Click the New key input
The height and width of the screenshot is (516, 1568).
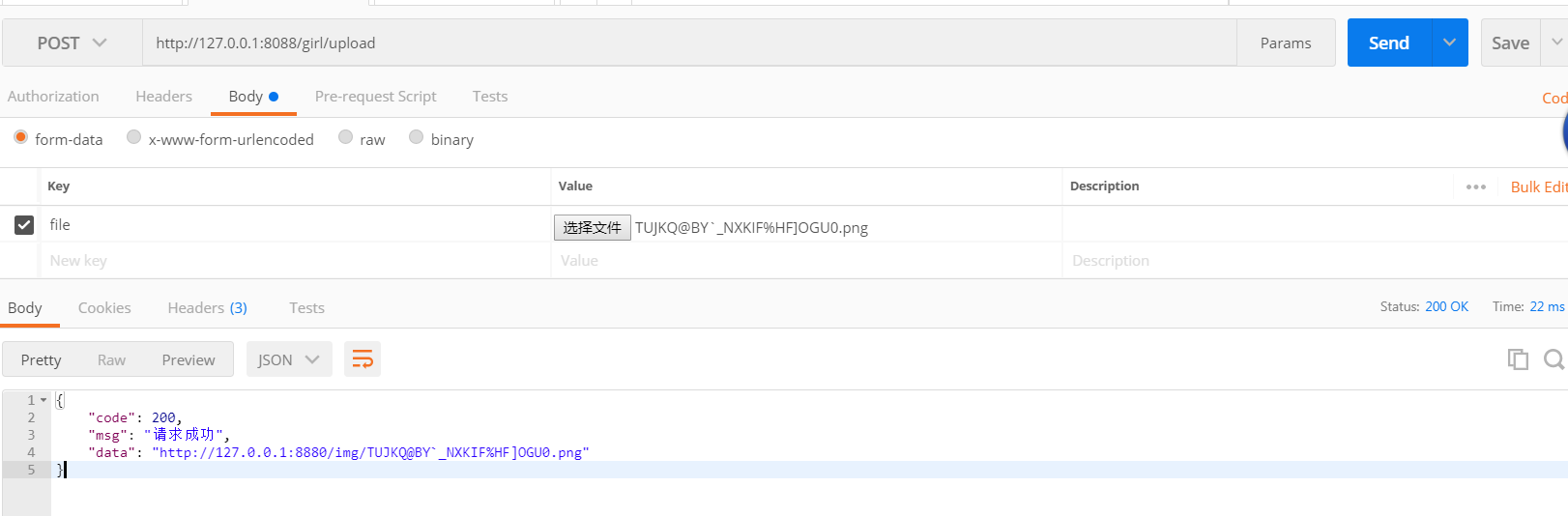[295, 261]
